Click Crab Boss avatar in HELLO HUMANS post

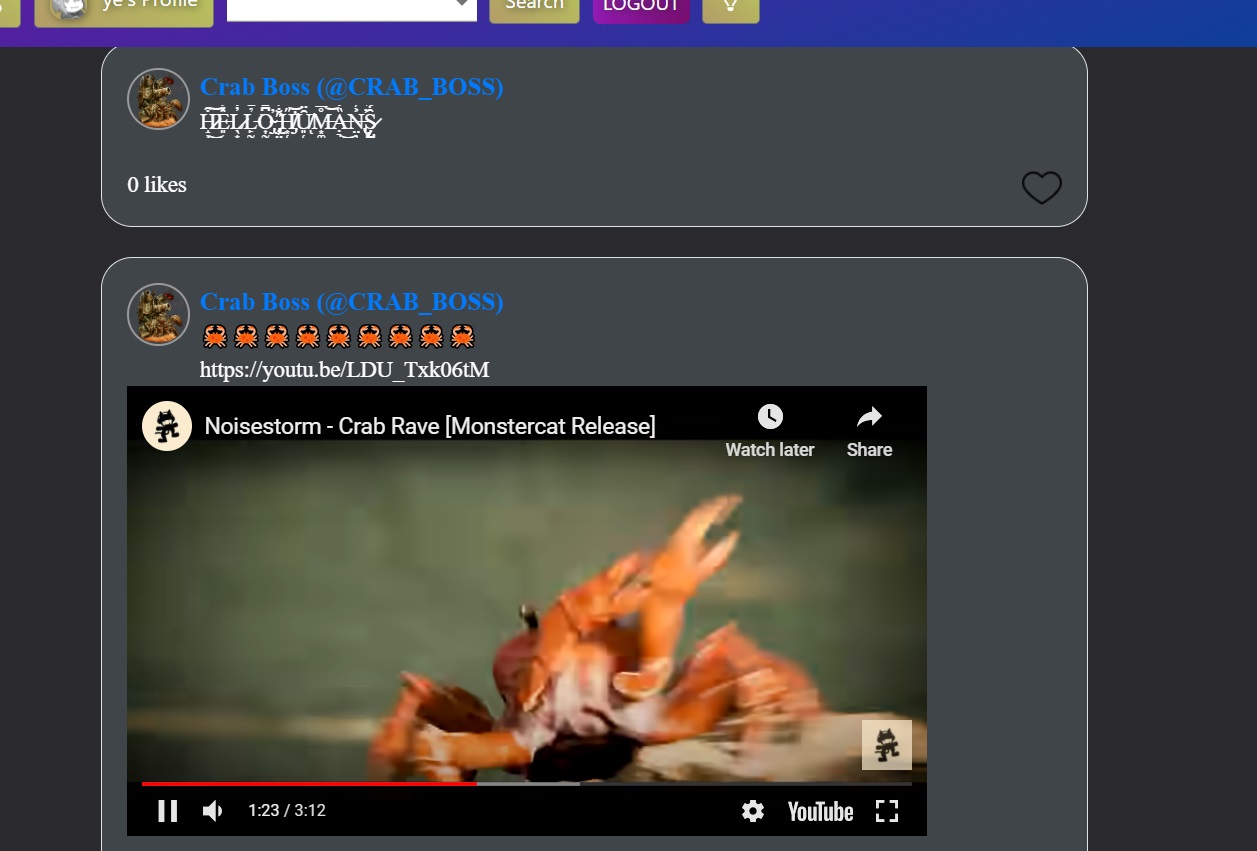[159, 99]
